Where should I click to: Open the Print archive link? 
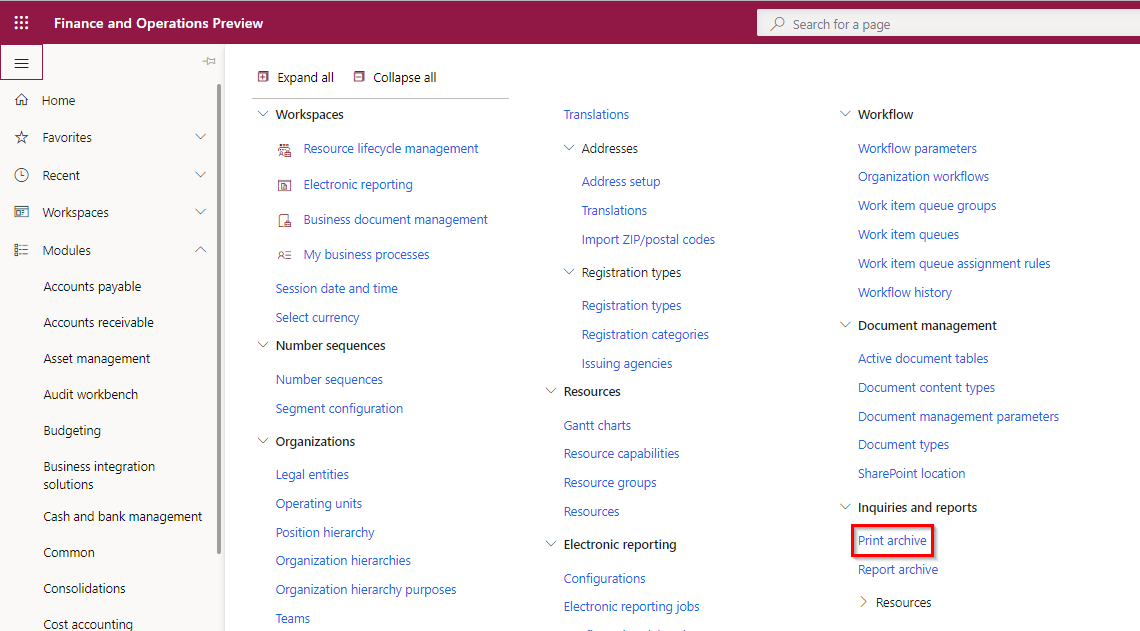[892, 541]
